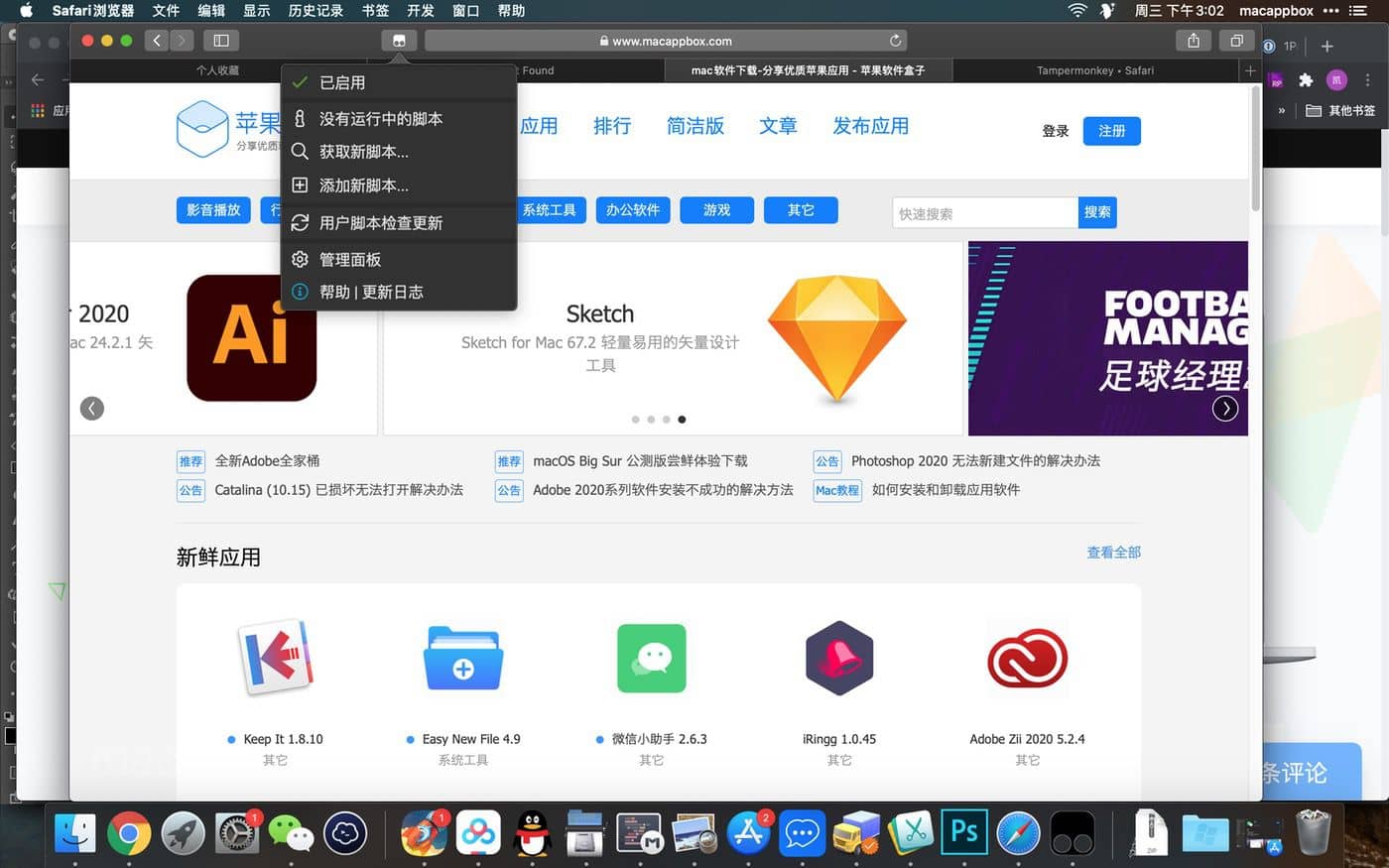
Task: Open the Trash in the Dock
Action: [x=1313, y=832]
